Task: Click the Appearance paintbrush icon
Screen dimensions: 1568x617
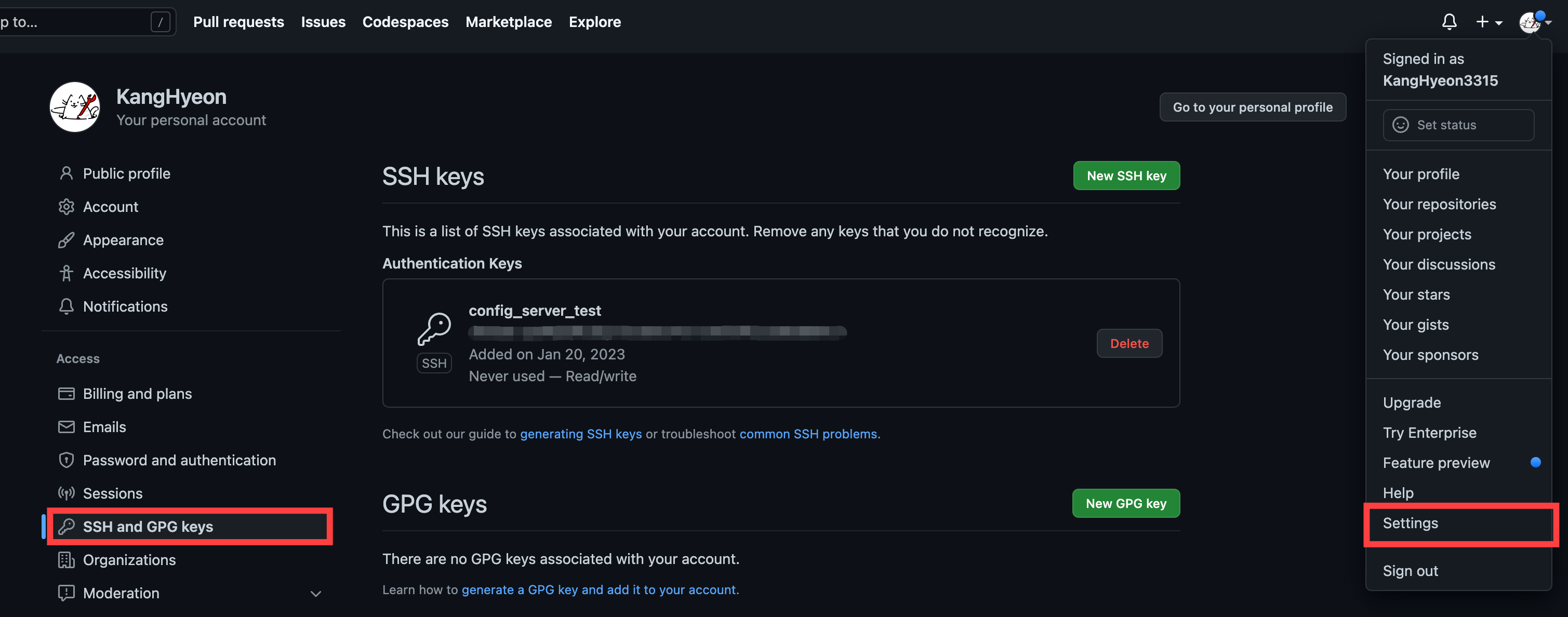Action: [x=67, y=240]
